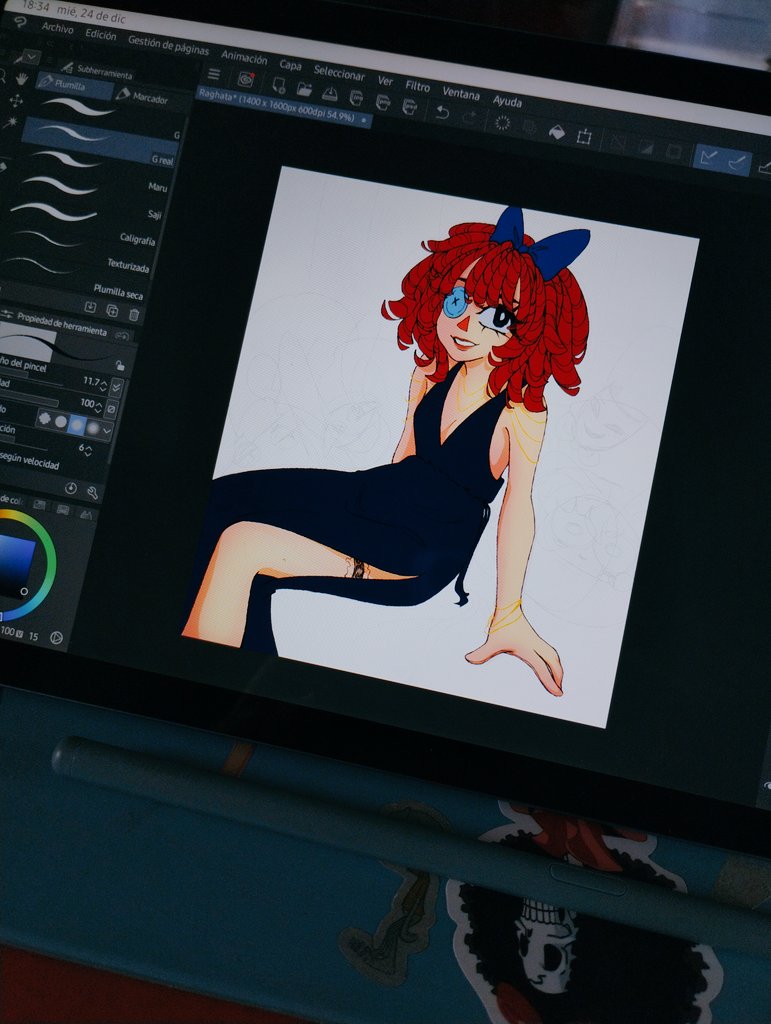Select the Move layer tool
The width and height of the screenshot is (771, 1024).
click(x=16, y=100)
